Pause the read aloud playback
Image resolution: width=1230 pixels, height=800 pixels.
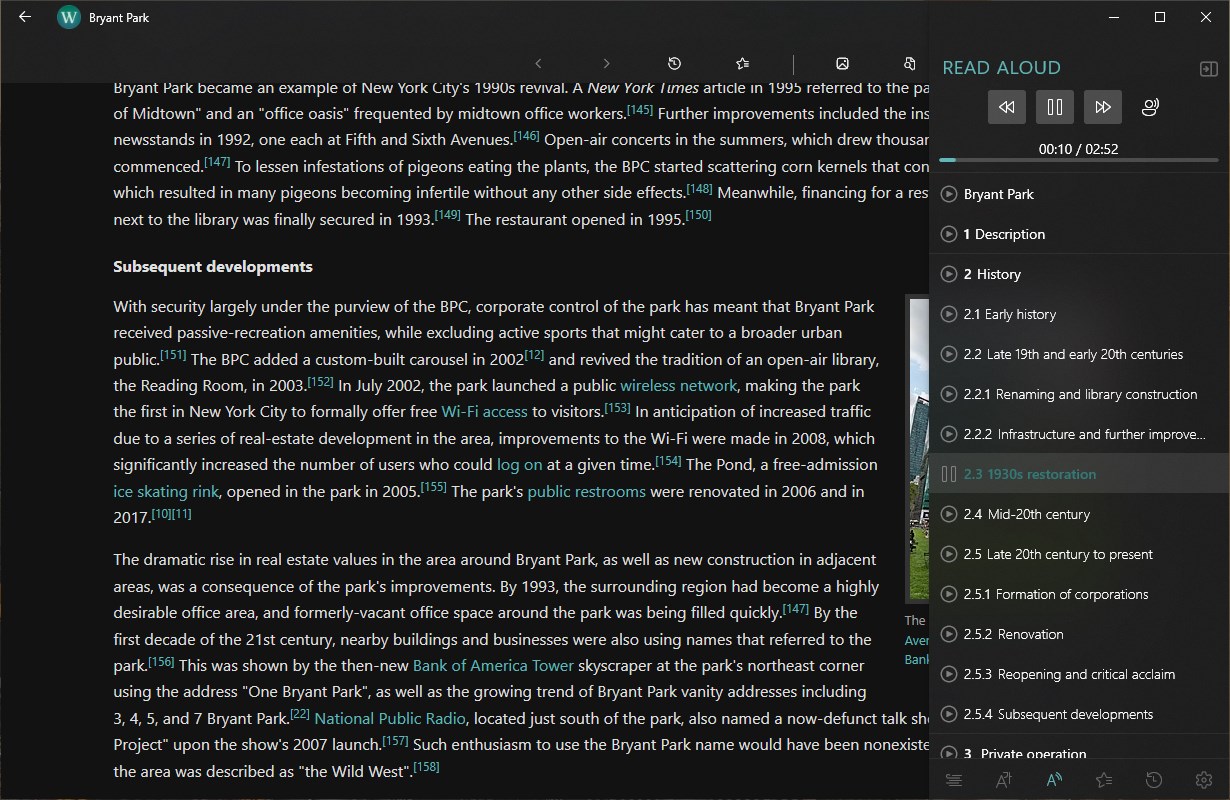(x=1055, y=107)
